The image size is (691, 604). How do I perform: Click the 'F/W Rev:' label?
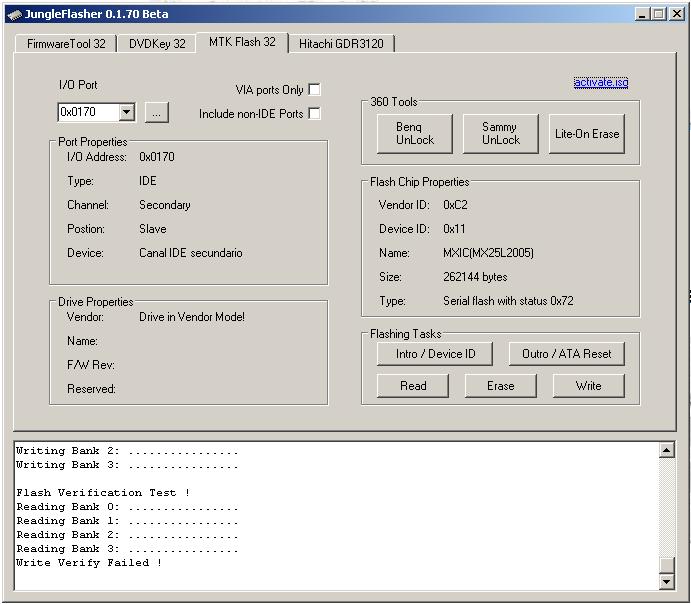[91, 365]
